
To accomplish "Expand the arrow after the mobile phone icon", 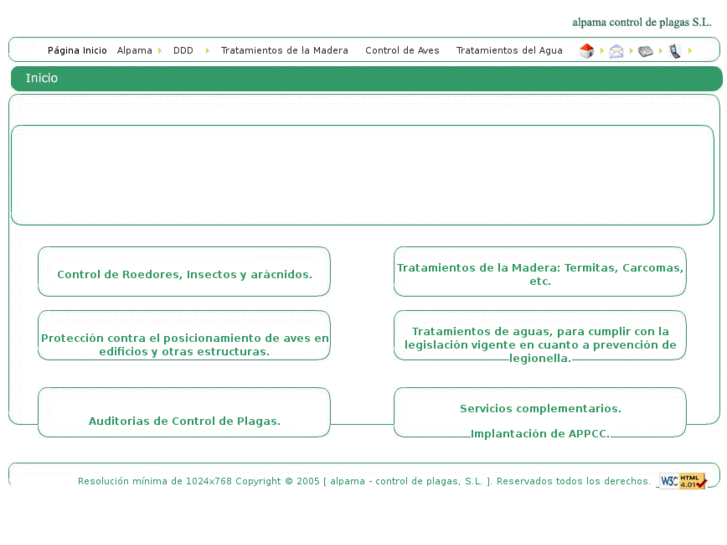I will pos(690,51).
